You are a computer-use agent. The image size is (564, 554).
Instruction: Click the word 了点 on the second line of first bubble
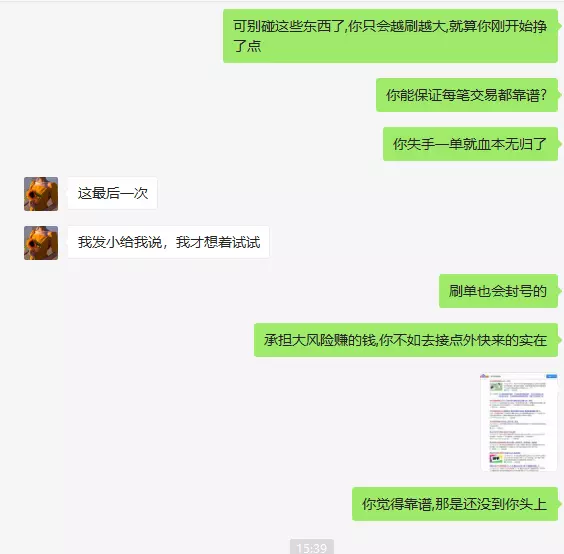tap(247, 46)
